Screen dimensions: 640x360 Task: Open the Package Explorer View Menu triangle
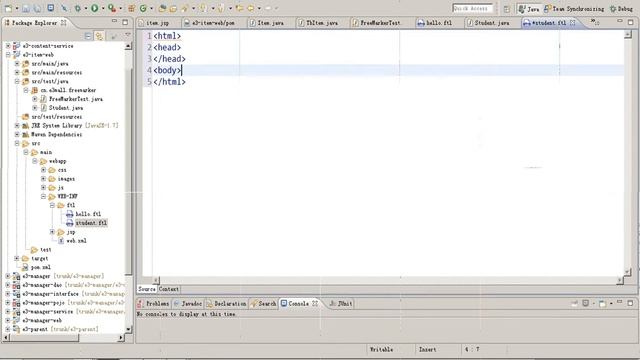128,36
